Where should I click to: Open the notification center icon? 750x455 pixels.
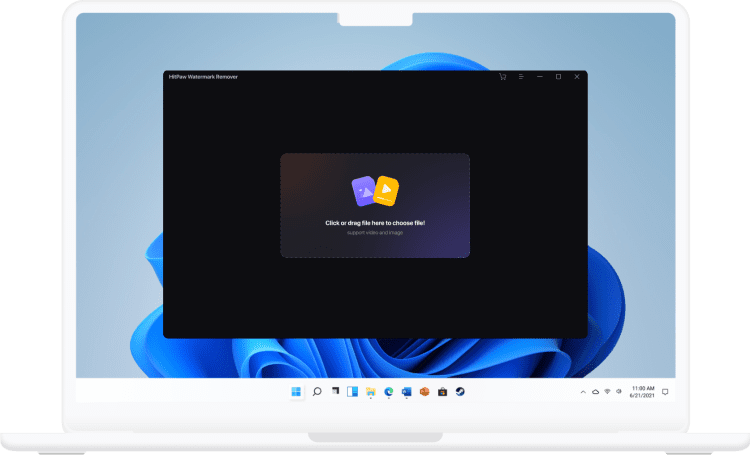665,392
